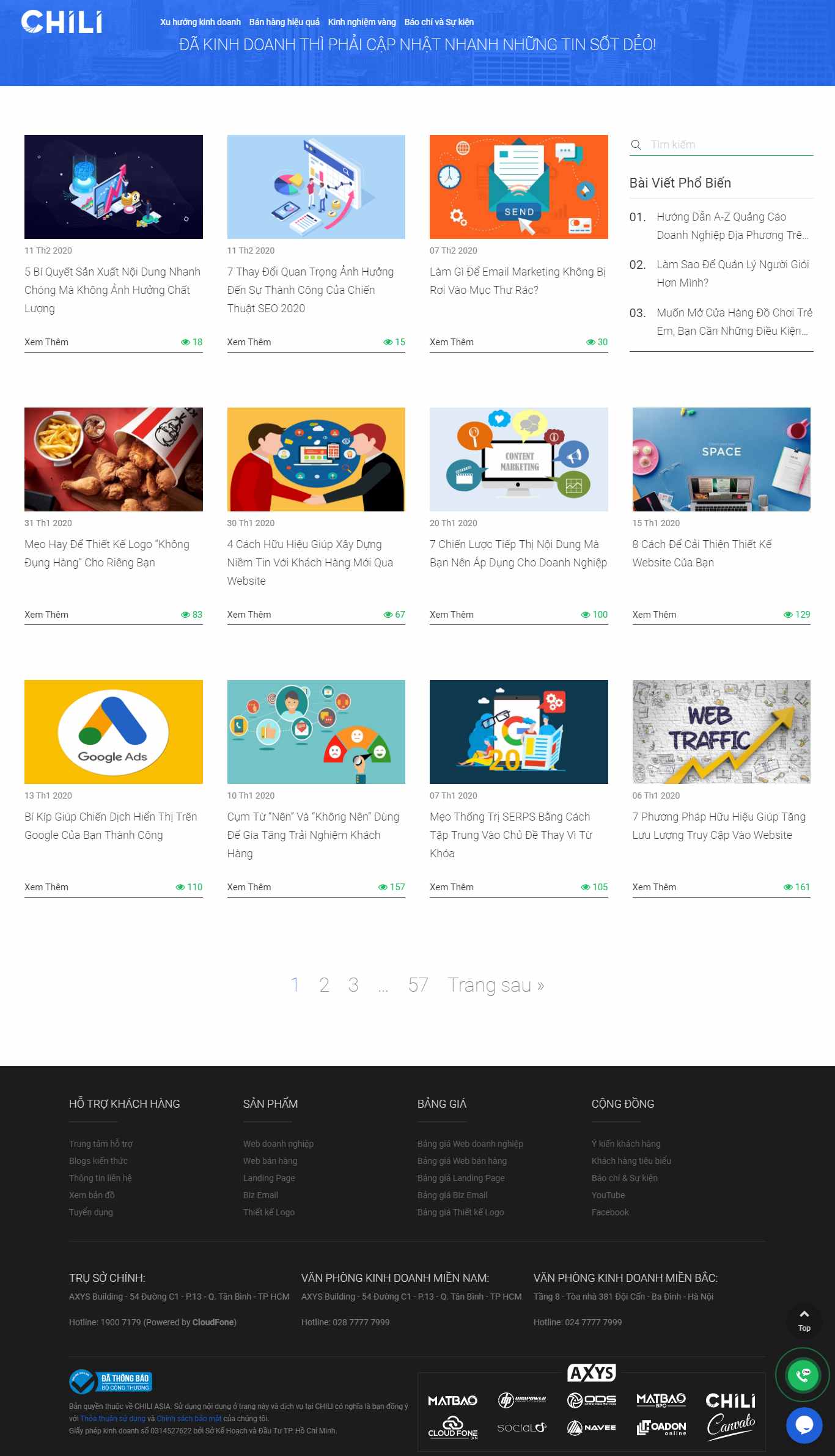Open footer link Tuyển dụng

(x=91, y=1212)
